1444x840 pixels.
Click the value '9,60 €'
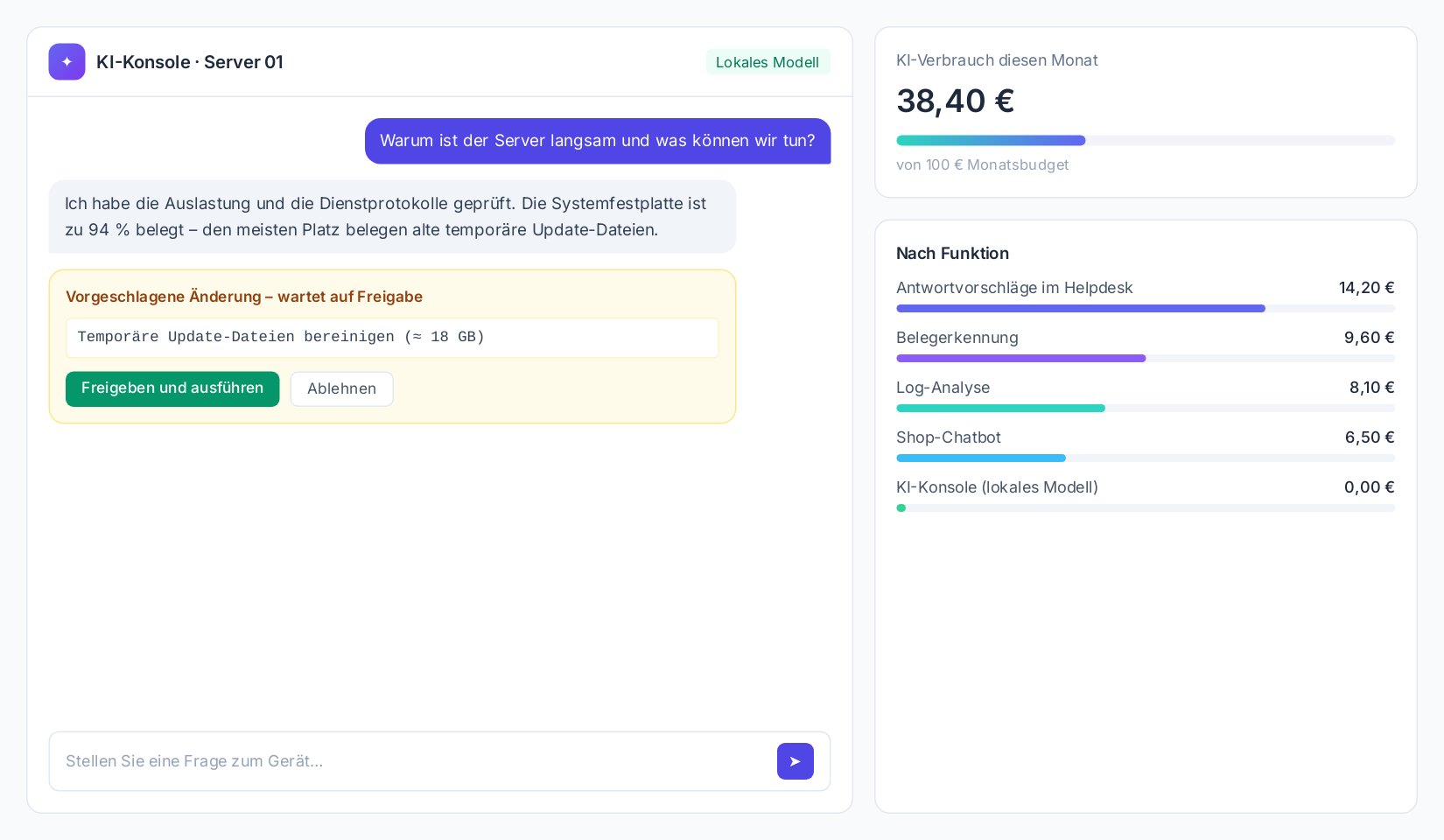1370,338
